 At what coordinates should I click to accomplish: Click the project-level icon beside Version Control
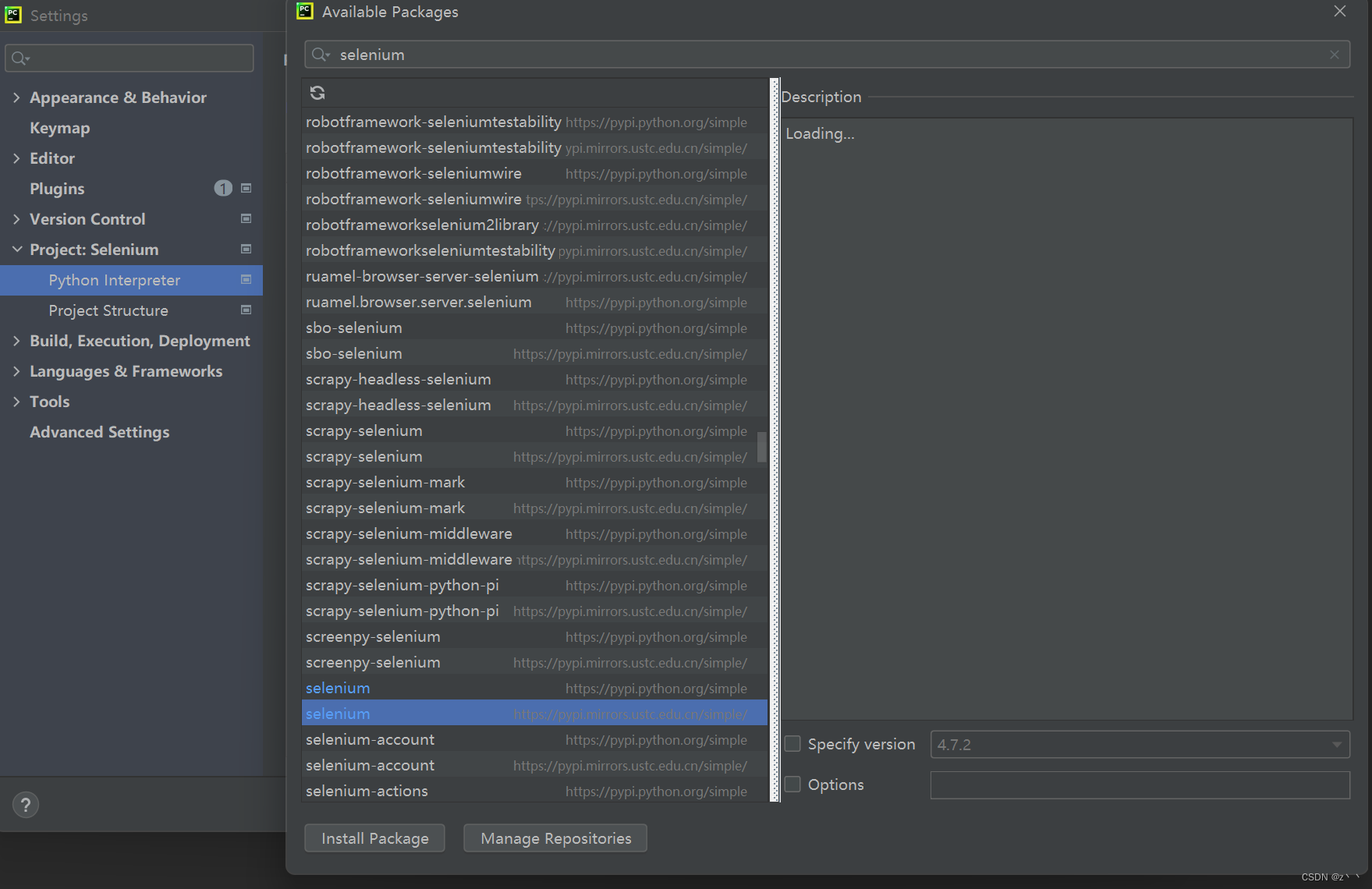pos(246,218)
